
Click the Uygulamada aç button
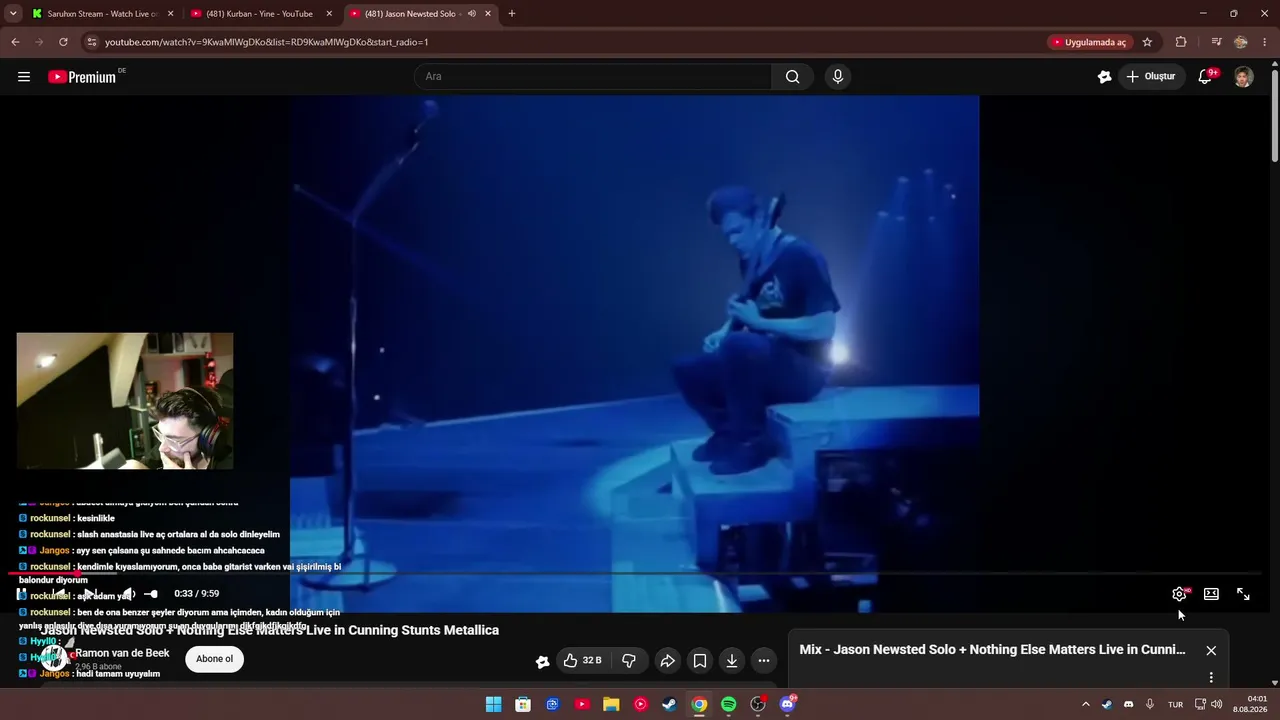point(1089,42)
